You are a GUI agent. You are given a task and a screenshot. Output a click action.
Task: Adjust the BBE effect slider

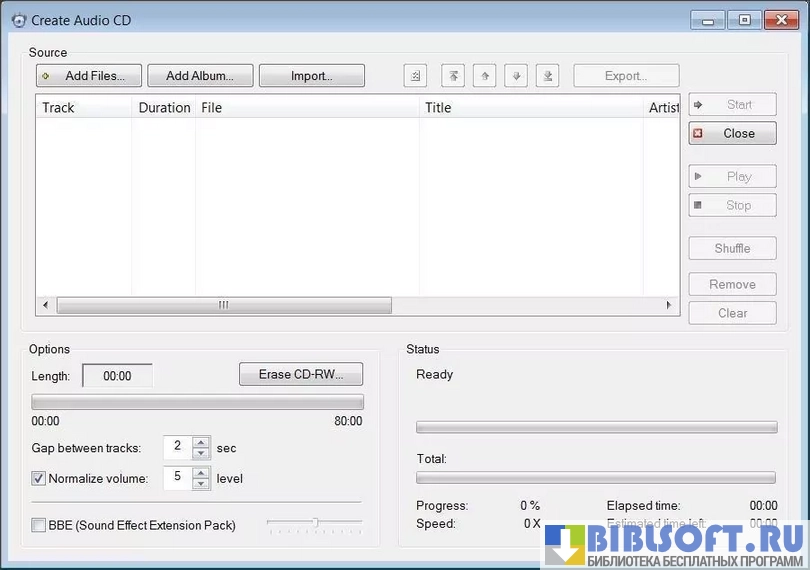tap(315, 523)
